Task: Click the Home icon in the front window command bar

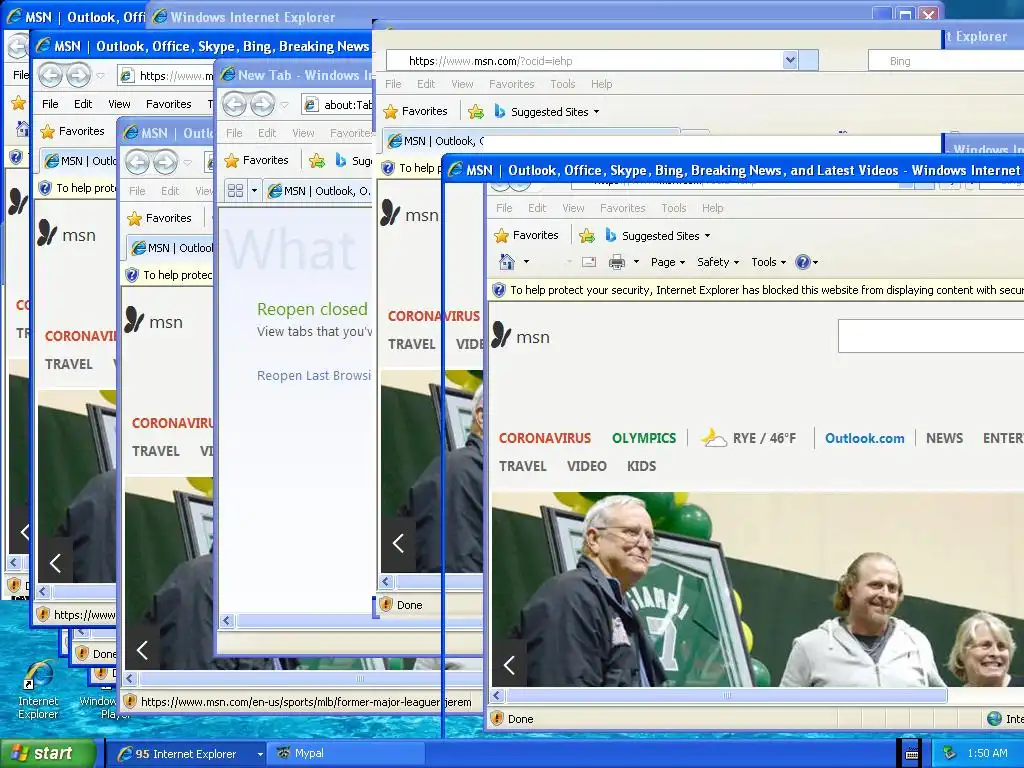Action: pos(507,262)
